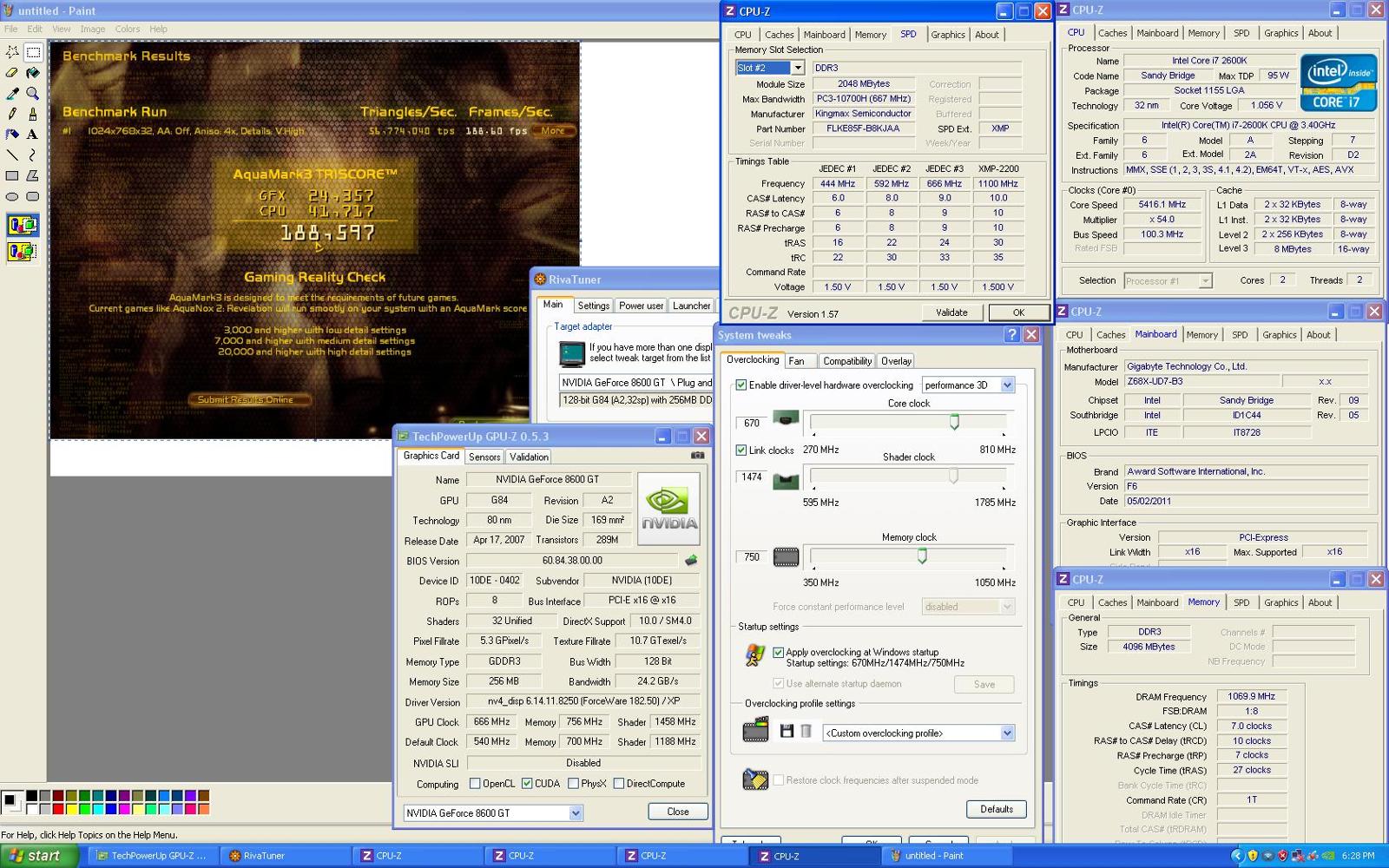Select the Free-Form Select tool in Paint
Screen dimensions: 1389x868
(x=12, y=52)
